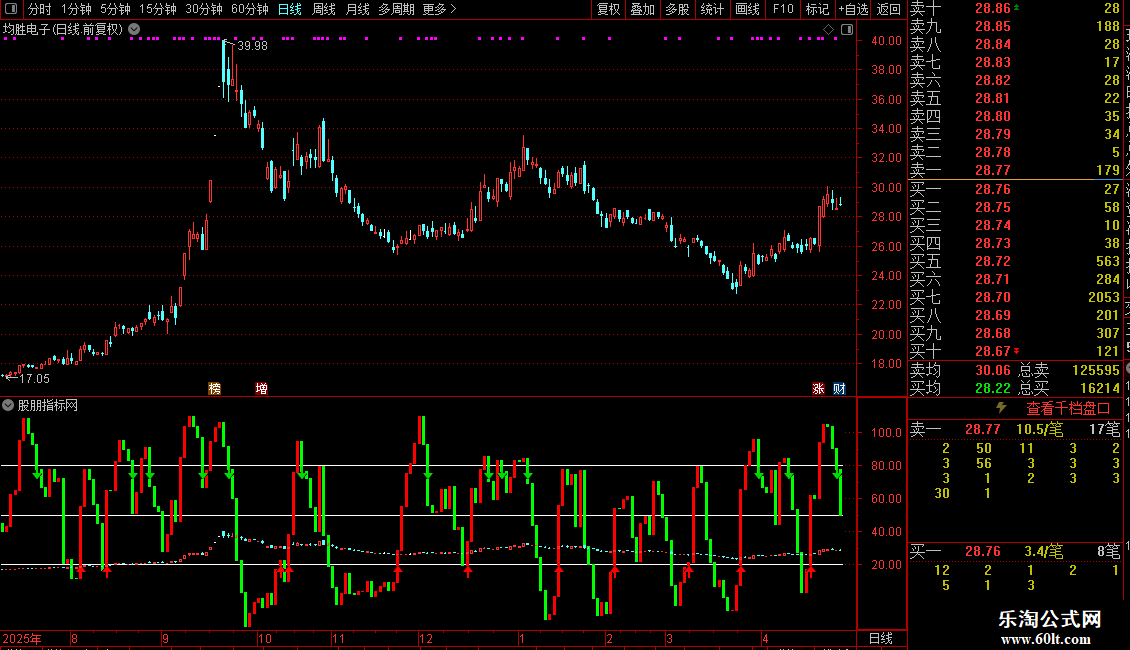The height and width of the screenshot is (650, 1130).
Task: Click the 返回 back button
Action: (889, 9)
